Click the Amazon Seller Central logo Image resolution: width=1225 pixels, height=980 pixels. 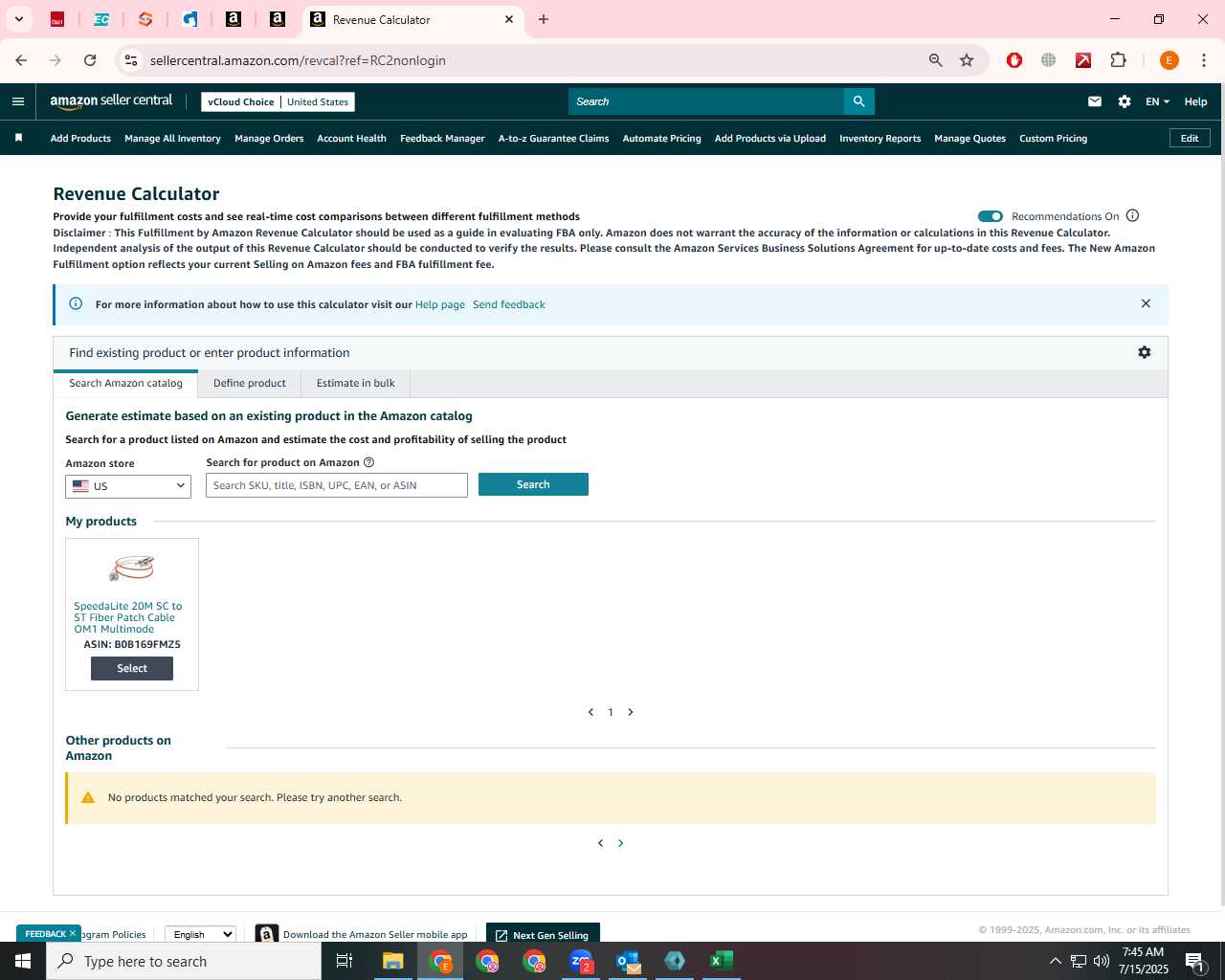(111, 100)
